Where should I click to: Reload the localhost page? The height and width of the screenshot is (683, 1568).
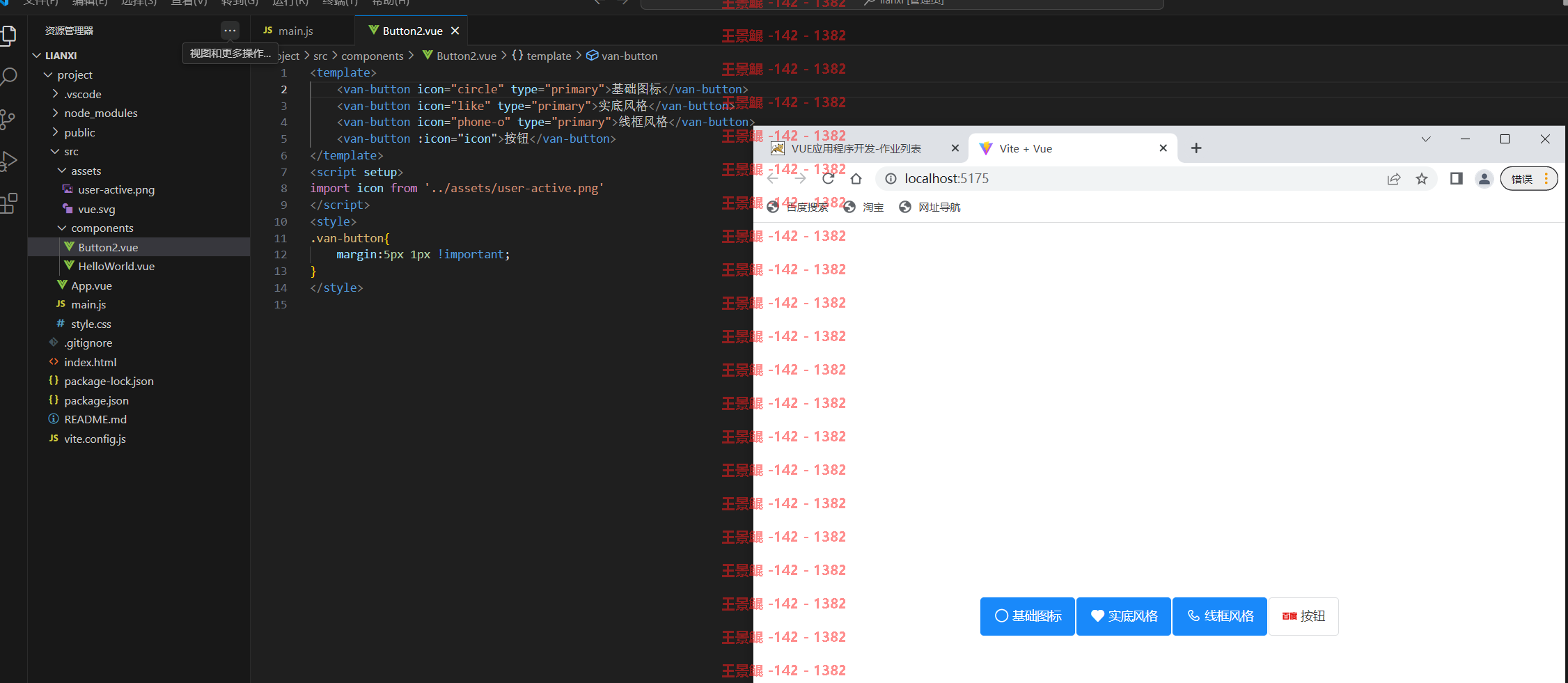829,179
